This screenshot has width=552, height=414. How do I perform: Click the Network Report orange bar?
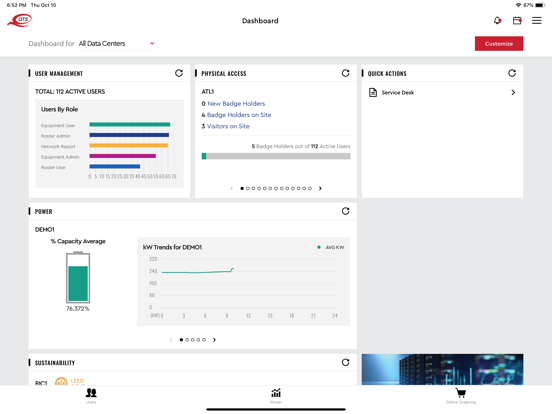[128, 145]
